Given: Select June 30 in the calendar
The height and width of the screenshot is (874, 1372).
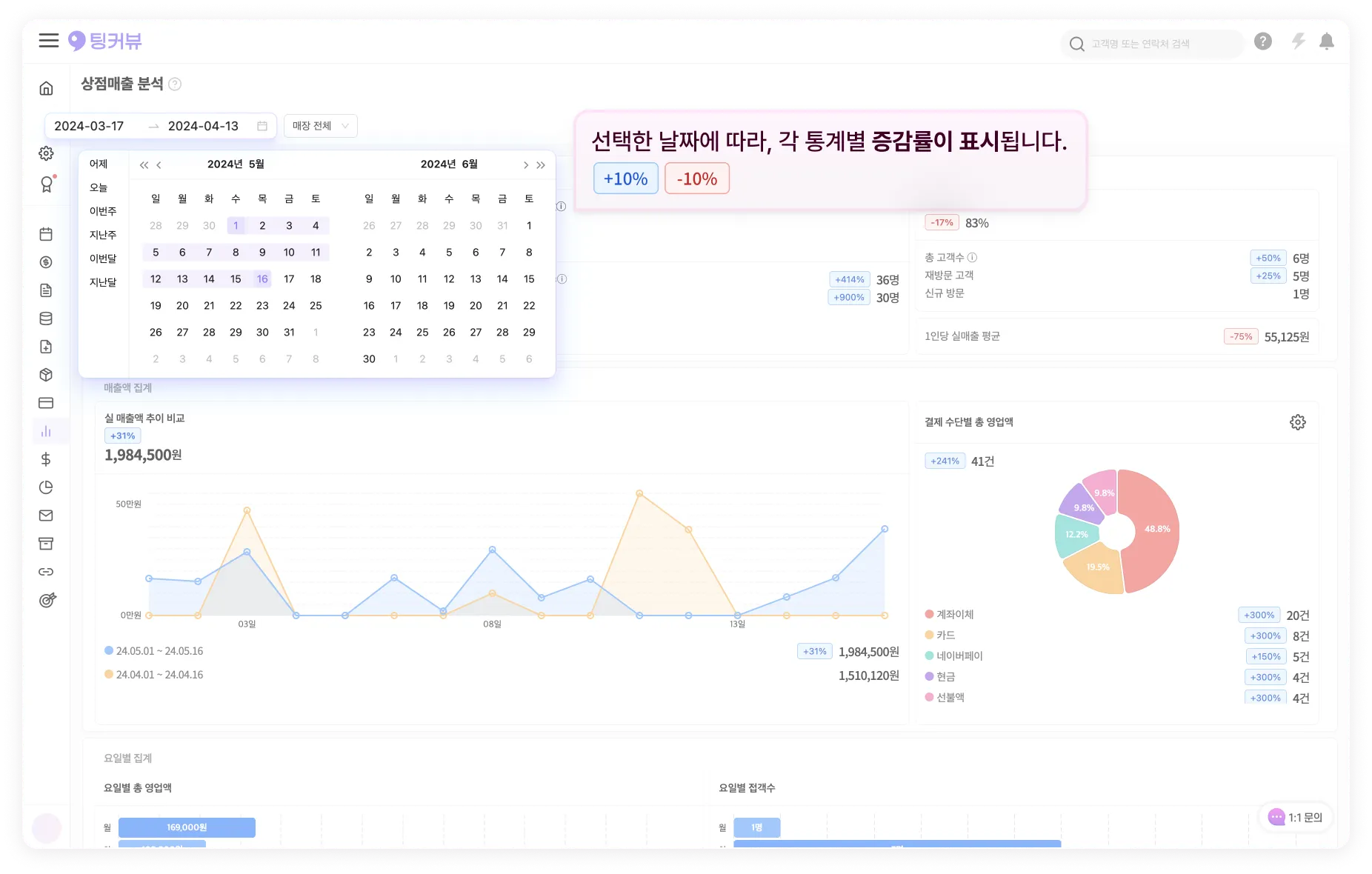Looking at the screenshot, I should (x=369, y=359).
